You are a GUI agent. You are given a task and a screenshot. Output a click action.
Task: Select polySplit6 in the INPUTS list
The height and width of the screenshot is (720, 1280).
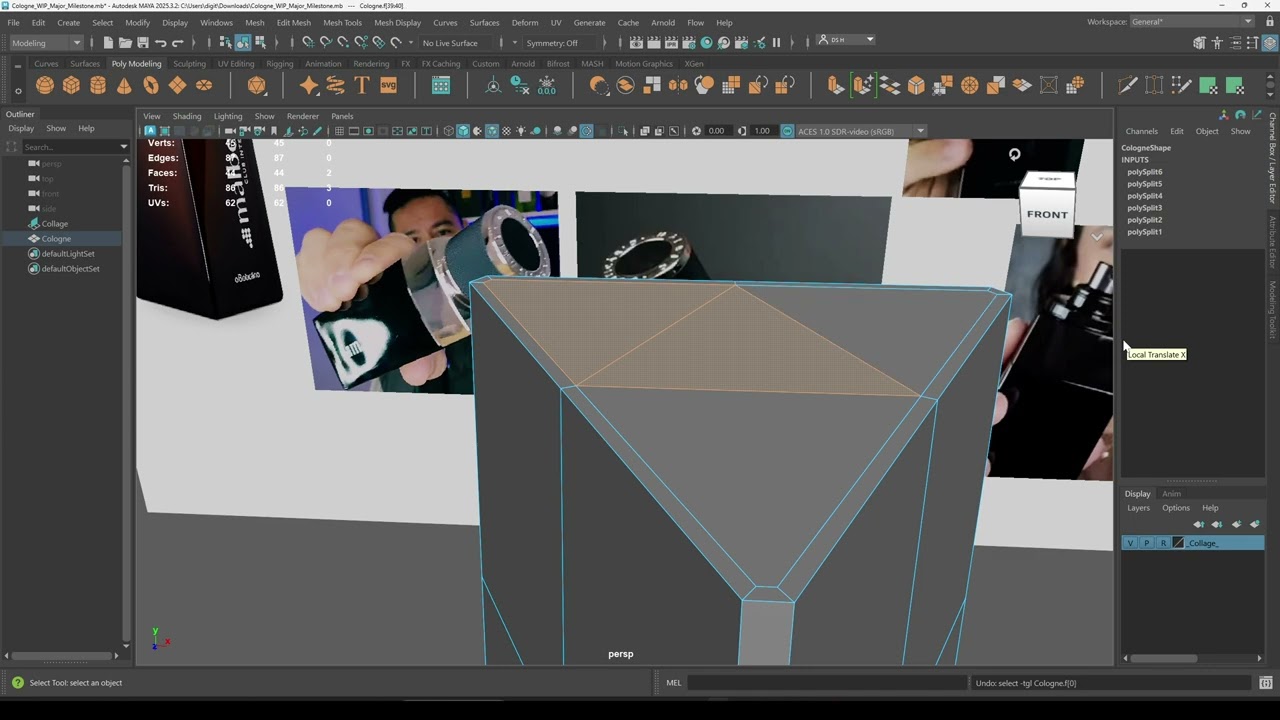(x=1144, y=172)
